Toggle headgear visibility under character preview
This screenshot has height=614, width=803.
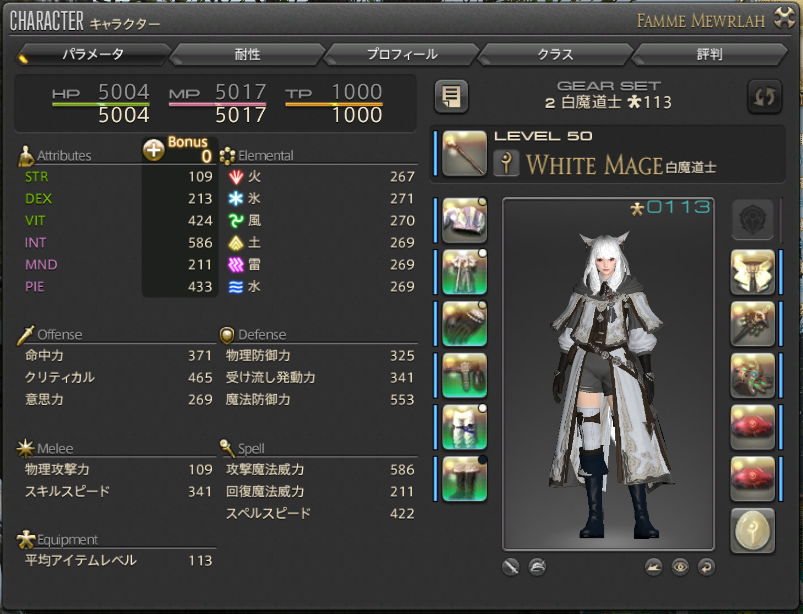tap(537, 566)
